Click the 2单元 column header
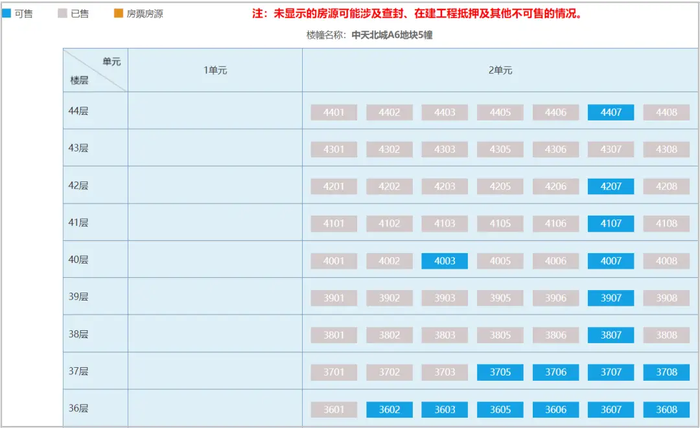This screenshot has height=428, width=700. point(500,70)
